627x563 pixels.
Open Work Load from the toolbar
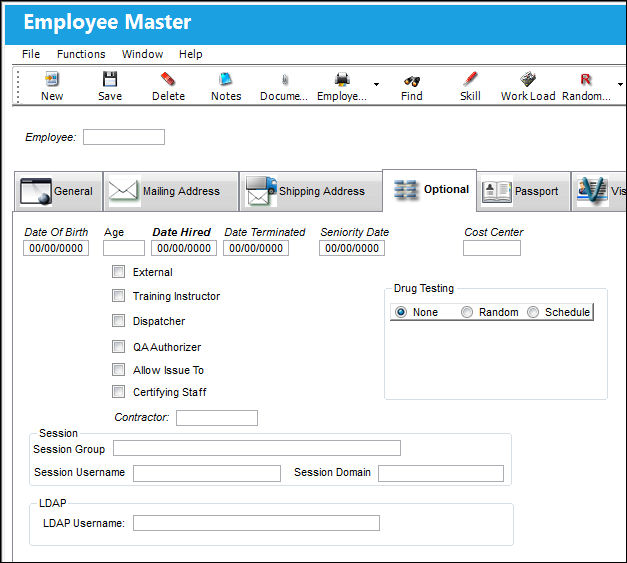pos(528,79)
